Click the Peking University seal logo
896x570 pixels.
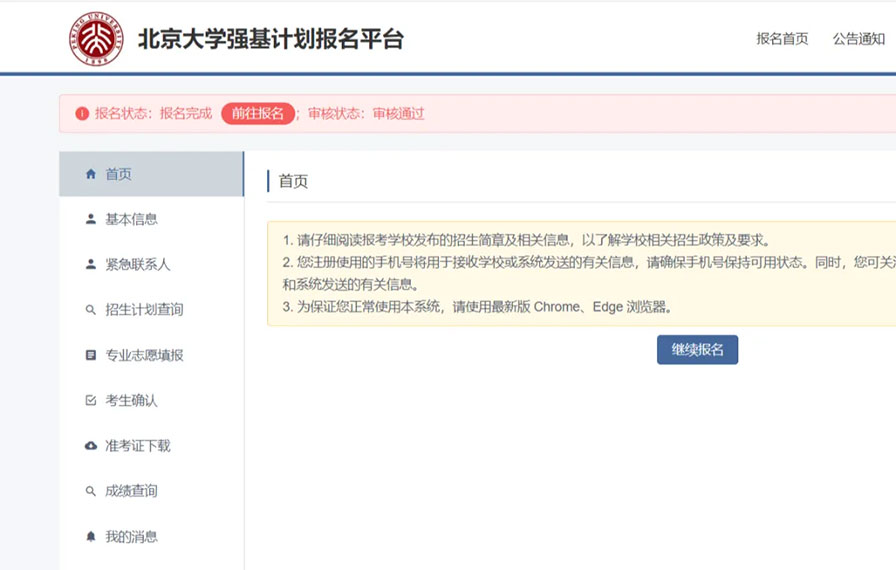coord(96,39)
